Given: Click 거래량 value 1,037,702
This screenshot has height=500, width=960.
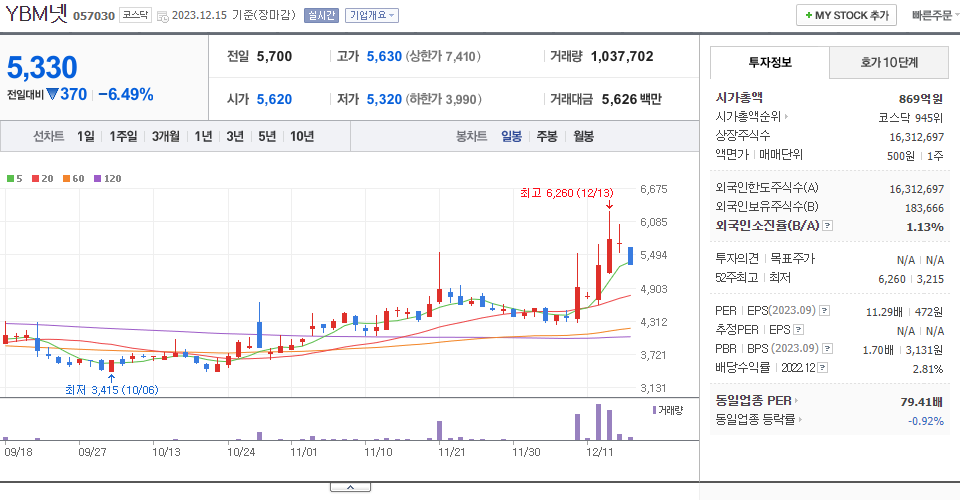Looking at the screenshot, I should (622, 56).
